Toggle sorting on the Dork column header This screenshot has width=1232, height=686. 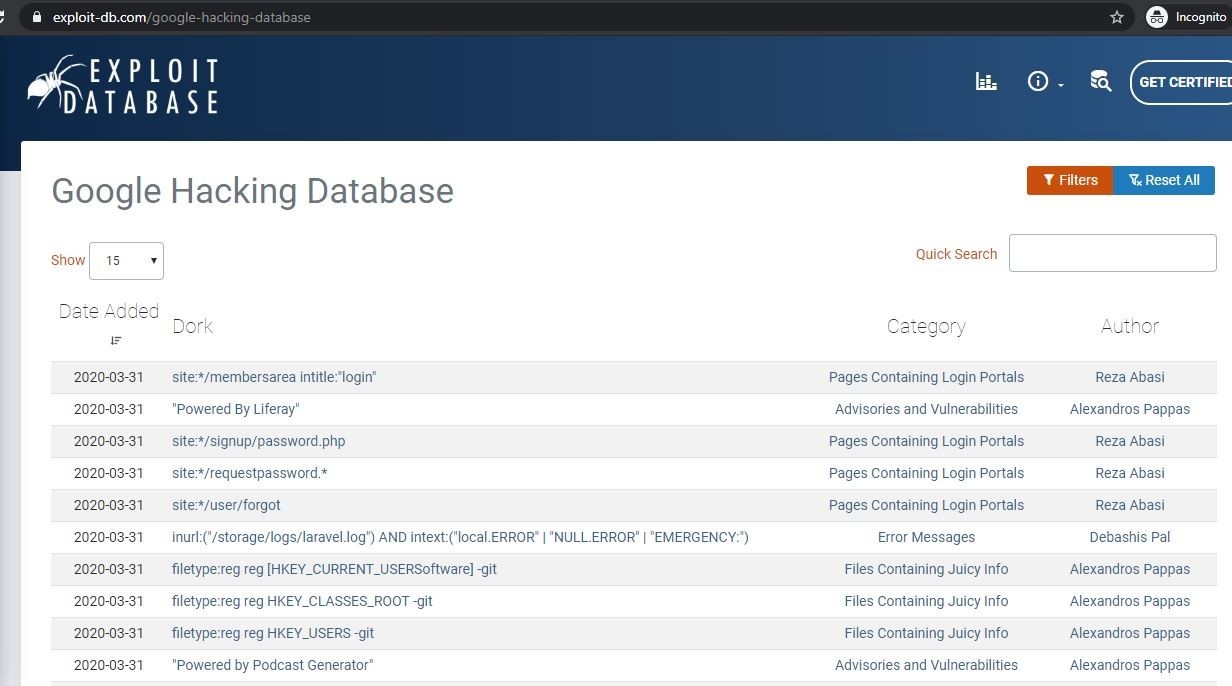[x=193, y=326]
